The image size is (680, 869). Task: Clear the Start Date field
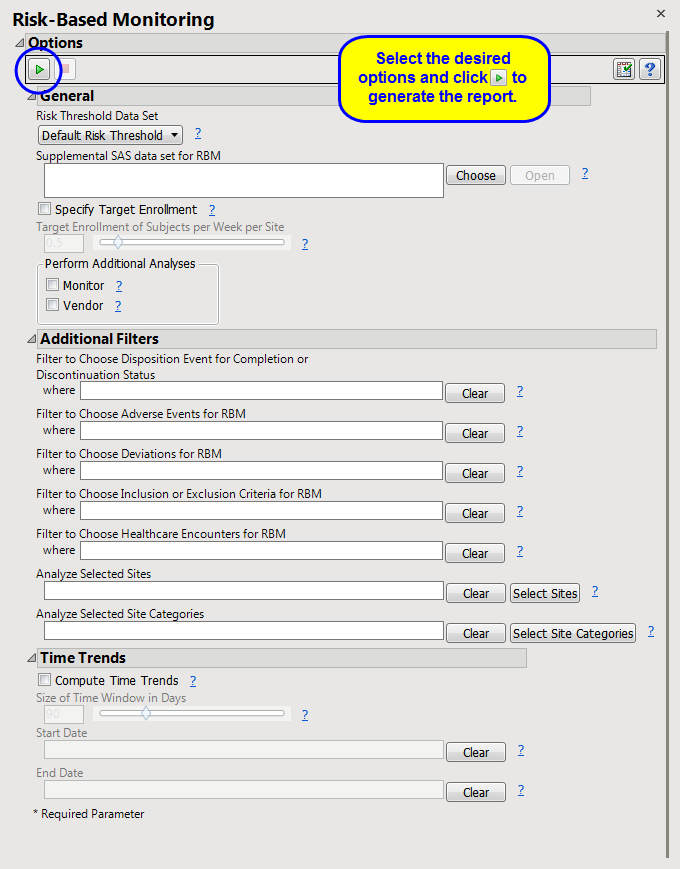click(476, 752)
